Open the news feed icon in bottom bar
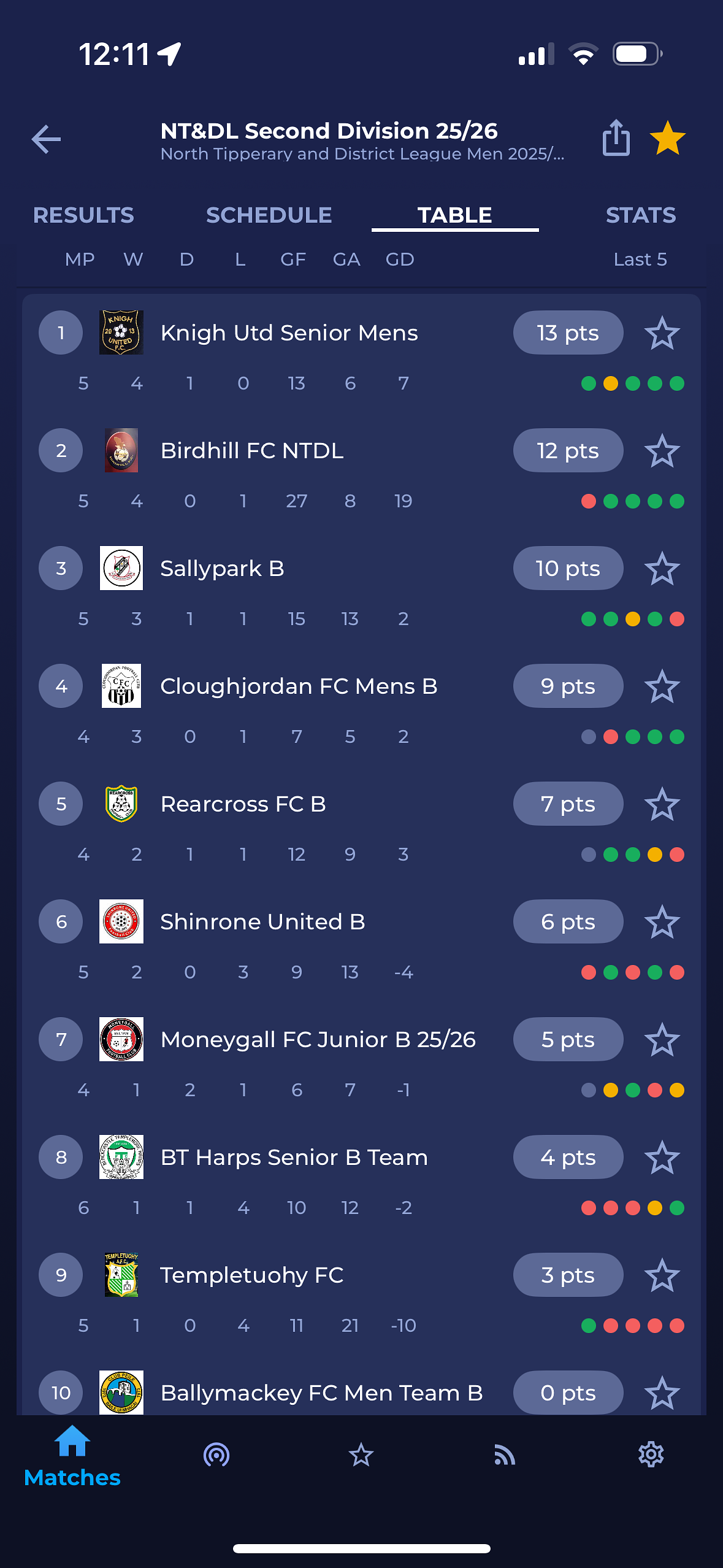Screen dimensions: 723x1568 pyautogui.click(x=505, y=1455)
